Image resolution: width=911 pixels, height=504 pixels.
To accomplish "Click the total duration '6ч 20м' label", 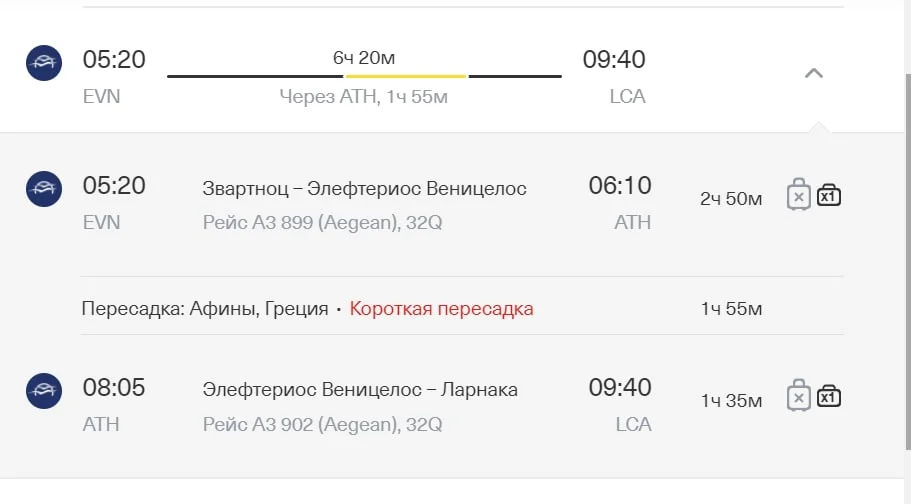I will click(364, 58).
